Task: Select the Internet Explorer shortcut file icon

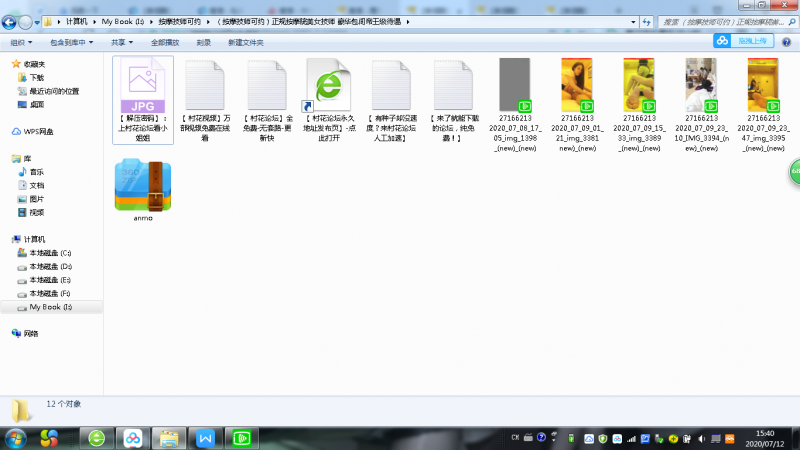Action: (329, 85)
